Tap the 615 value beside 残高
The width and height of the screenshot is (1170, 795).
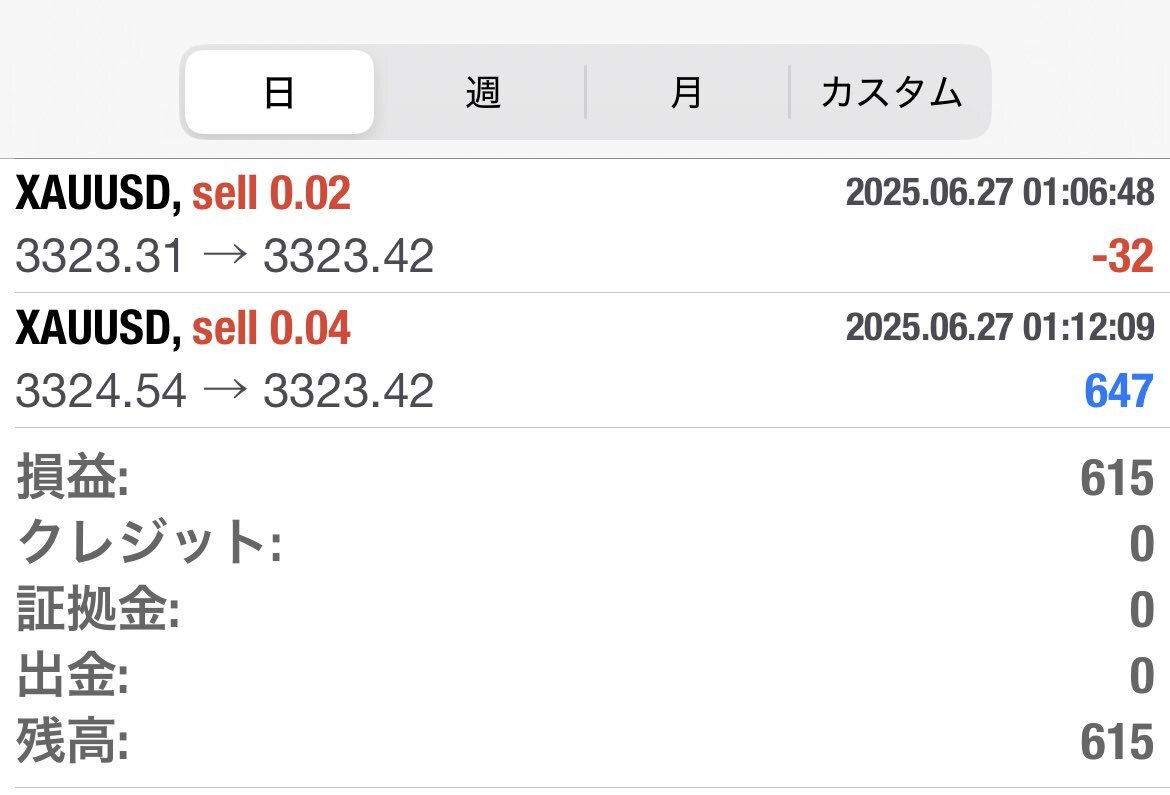tap(1117, 742)
